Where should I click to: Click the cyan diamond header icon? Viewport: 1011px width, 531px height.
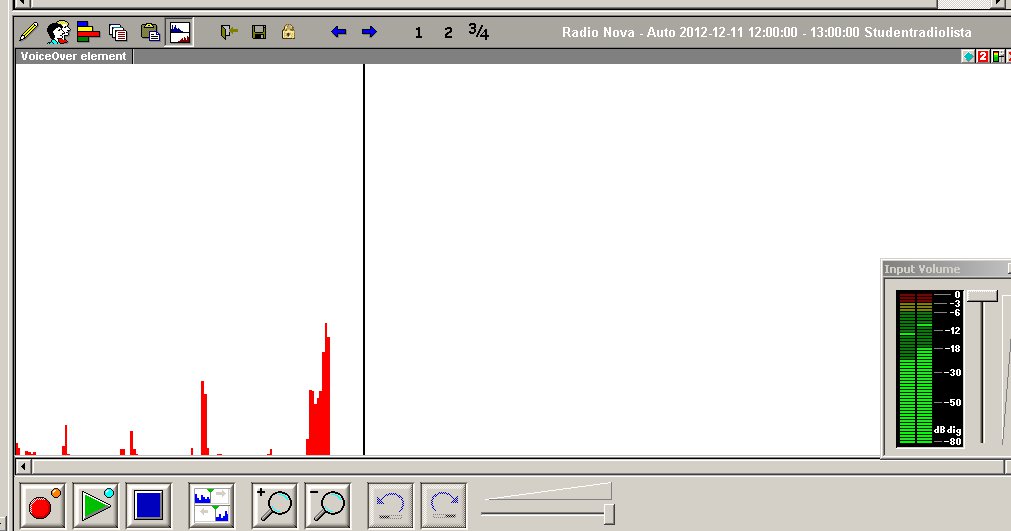point(968,57)
